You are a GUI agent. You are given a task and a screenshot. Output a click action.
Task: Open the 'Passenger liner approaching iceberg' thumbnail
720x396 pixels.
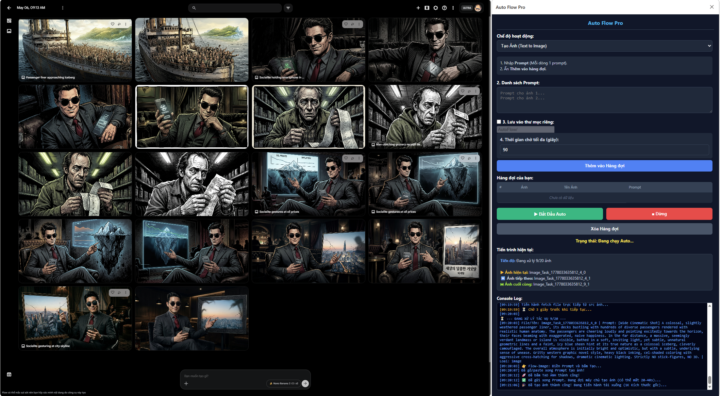click(x=75, y=50)
